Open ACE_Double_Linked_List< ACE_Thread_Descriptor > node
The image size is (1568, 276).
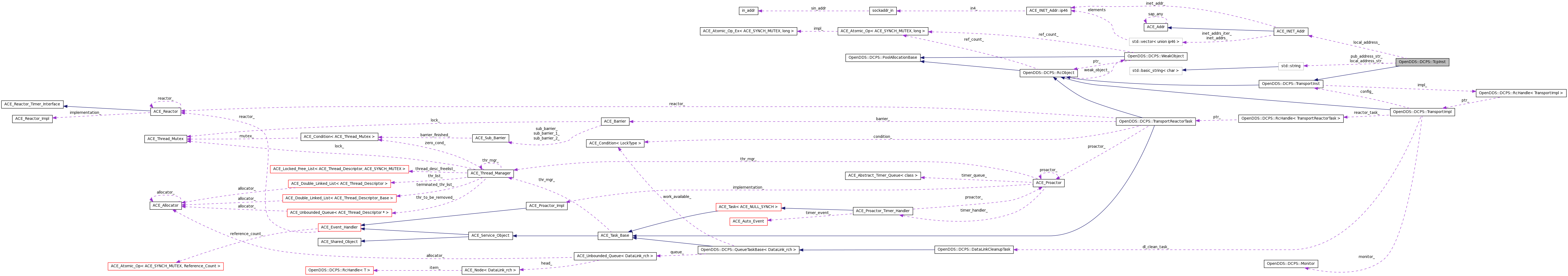(x=339, y=184)
